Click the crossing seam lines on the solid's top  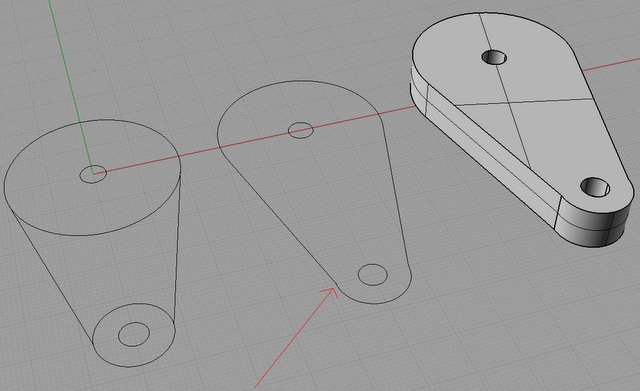(x=507, y=103)
